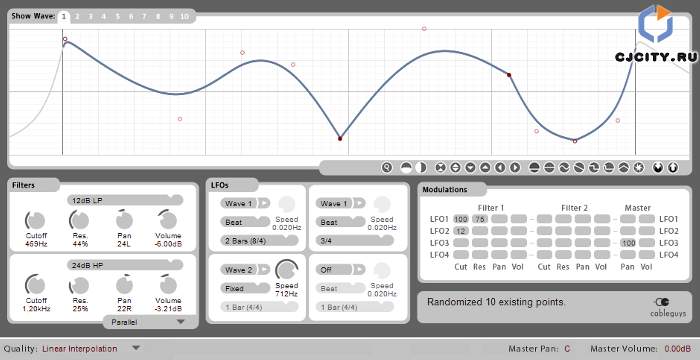Image resolution: width=700 pixels, height=360 pixels.
Task: Click the starburst randomize points icon
Action: [639, 167]
